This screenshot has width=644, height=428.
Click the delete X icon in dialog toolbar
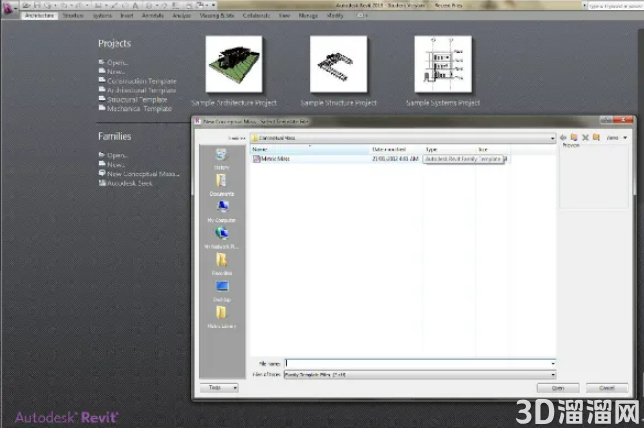pyautogui.click(x=585, y=138)
